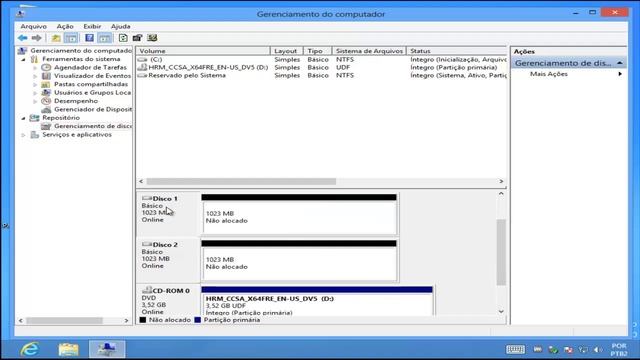Screen dimensions: 640x360
Task: Expand the Agendador de Tarefas node
Action: tap(35, 68)
